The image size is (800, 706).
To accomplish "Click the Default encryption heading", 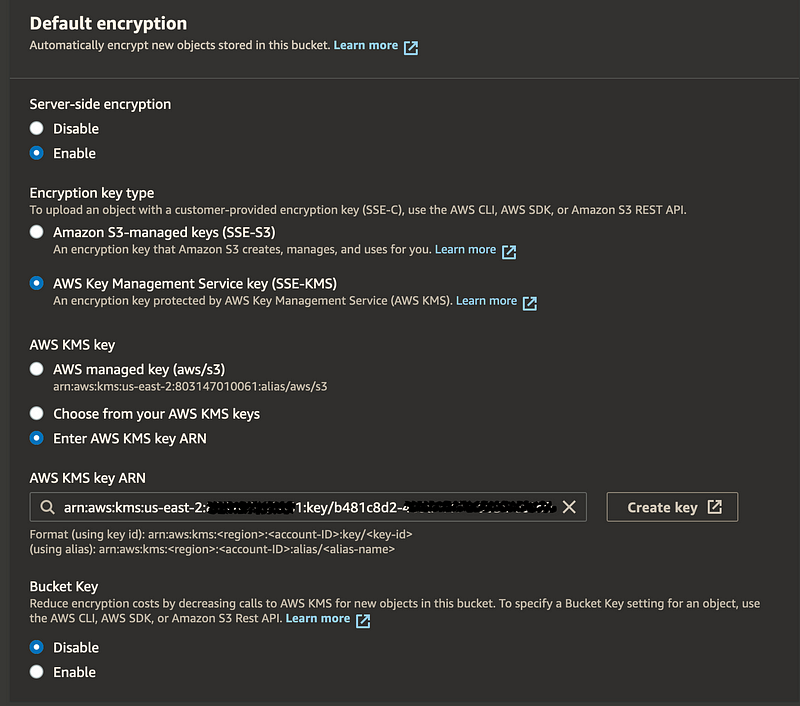I will 108,23.
